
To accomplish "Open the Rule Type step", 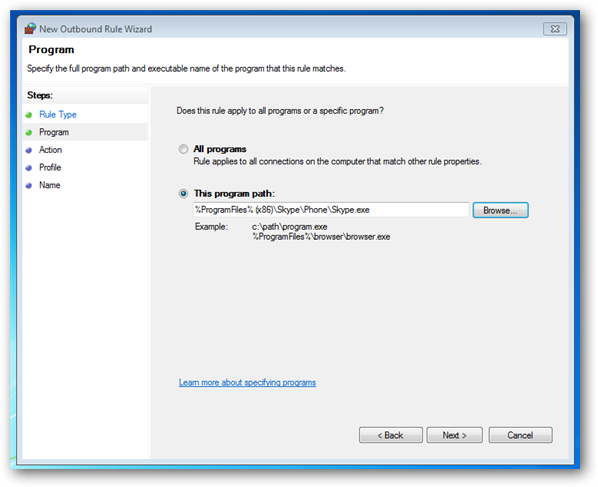I will point(58,114).
